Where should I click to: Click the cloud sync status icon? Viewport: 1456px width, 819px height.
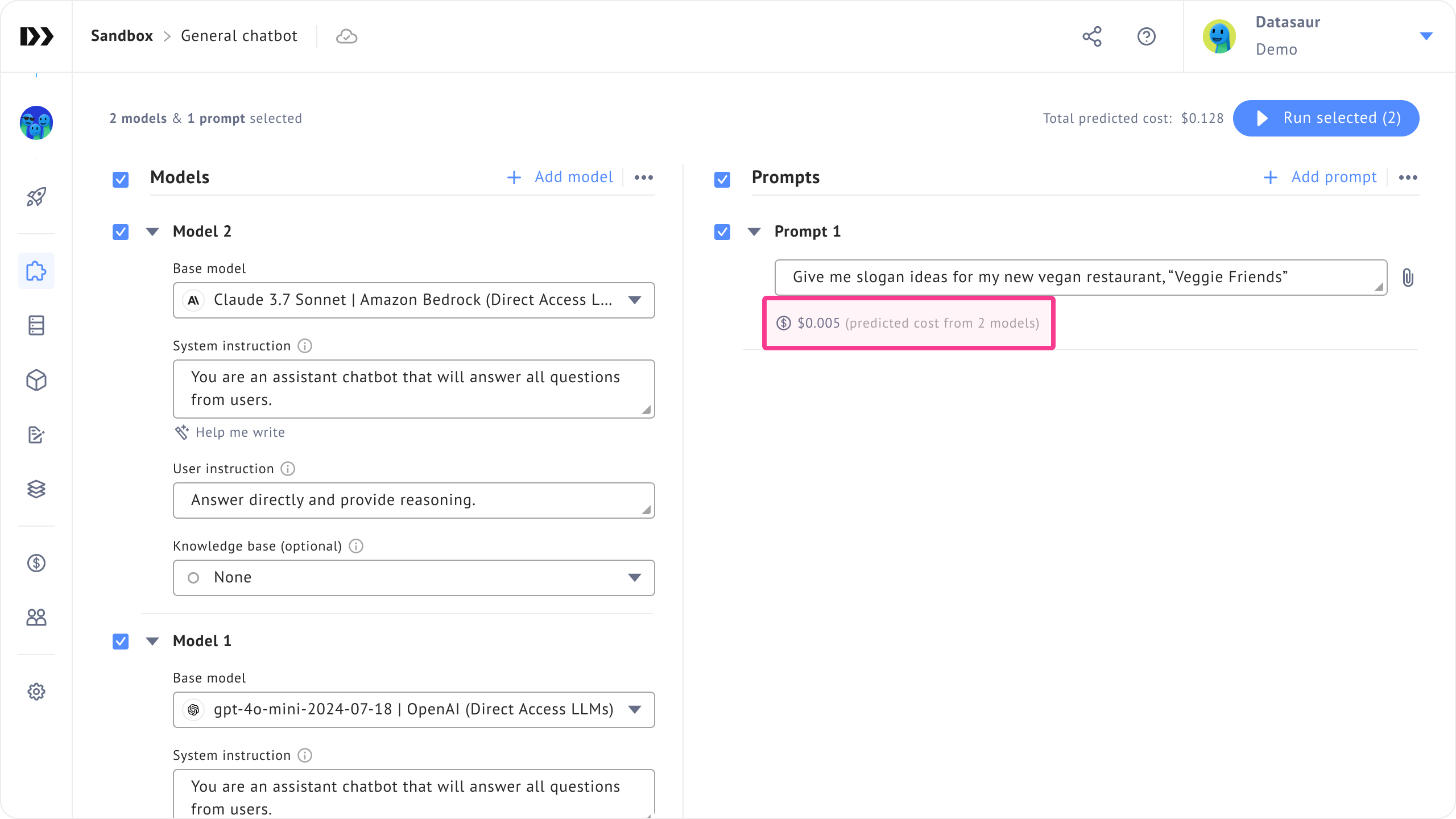[x=346, y=36]
